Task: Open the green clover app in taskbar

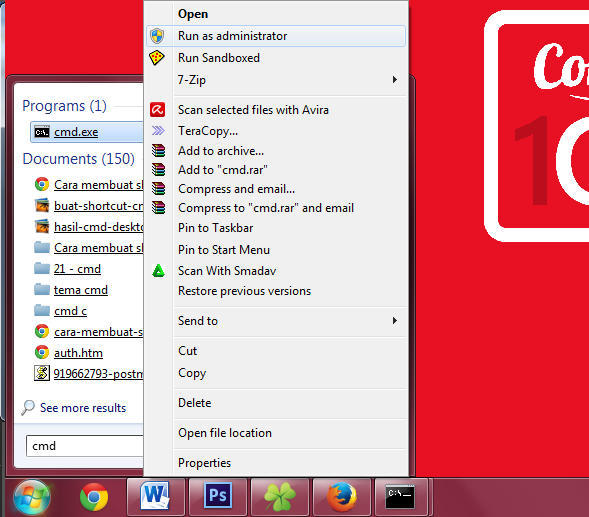Action: tap(280, 497)
